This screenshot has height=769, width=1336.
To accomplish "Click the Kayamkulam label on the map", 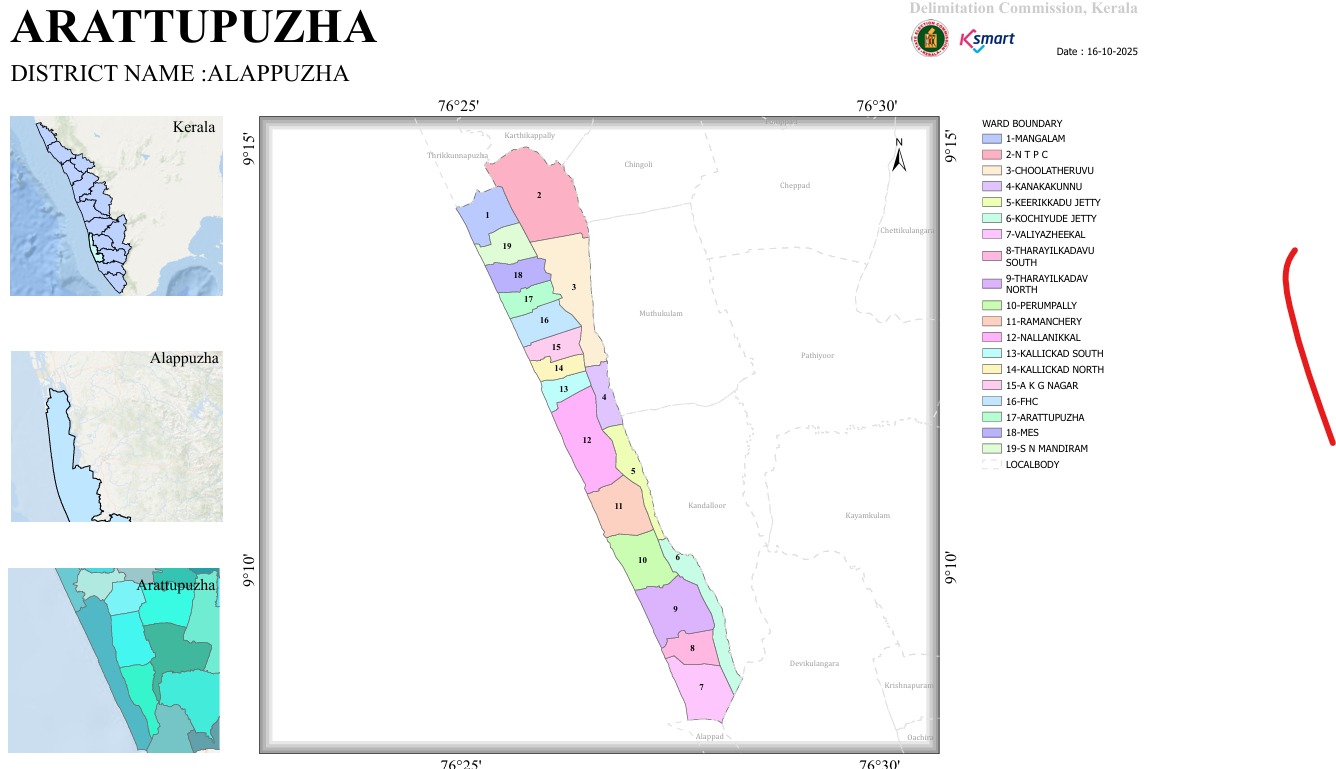I will coord(867,516).
